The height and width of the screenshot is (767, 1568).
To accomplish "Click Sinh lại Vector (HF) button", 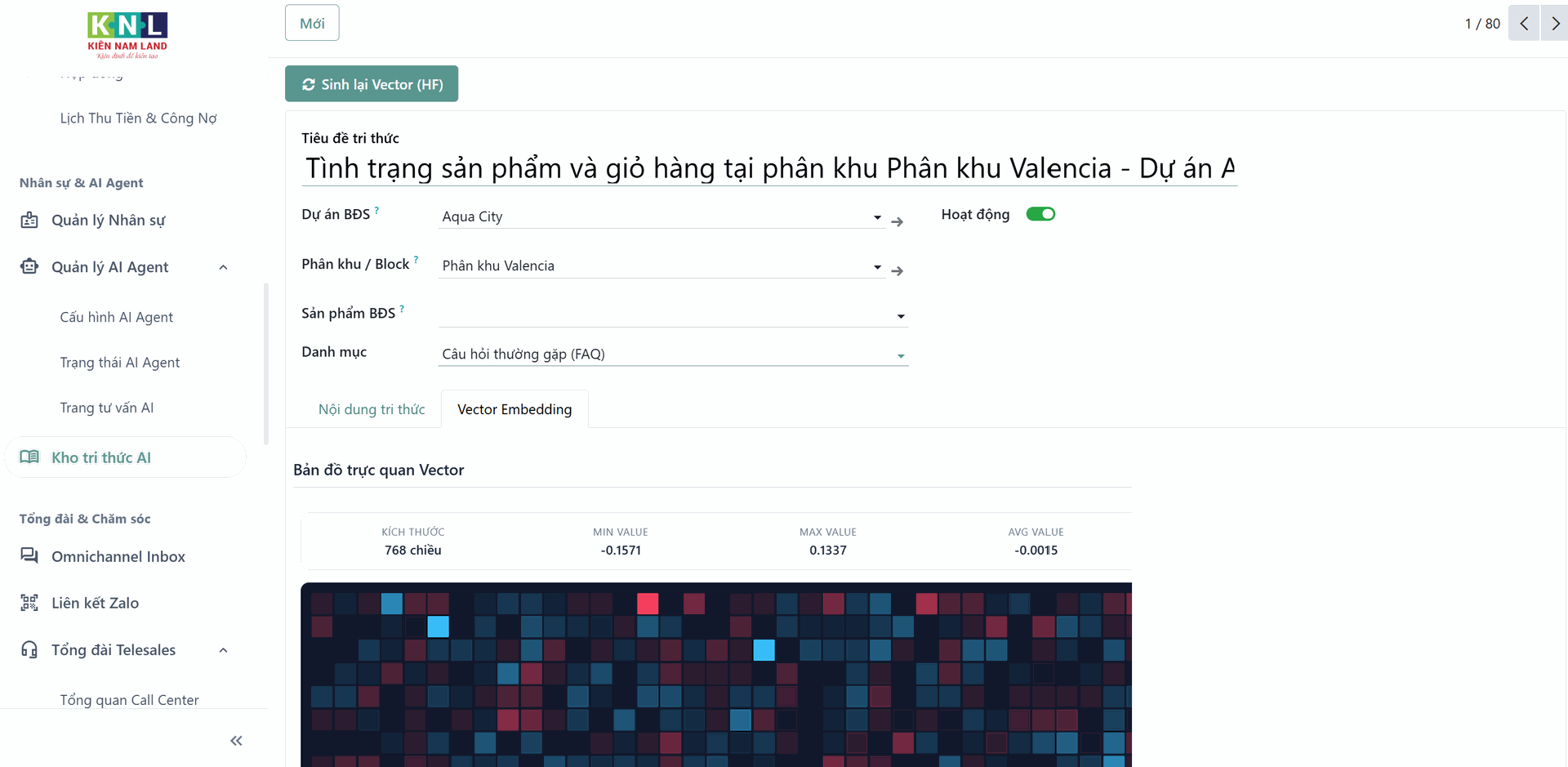I will [372, 83].
